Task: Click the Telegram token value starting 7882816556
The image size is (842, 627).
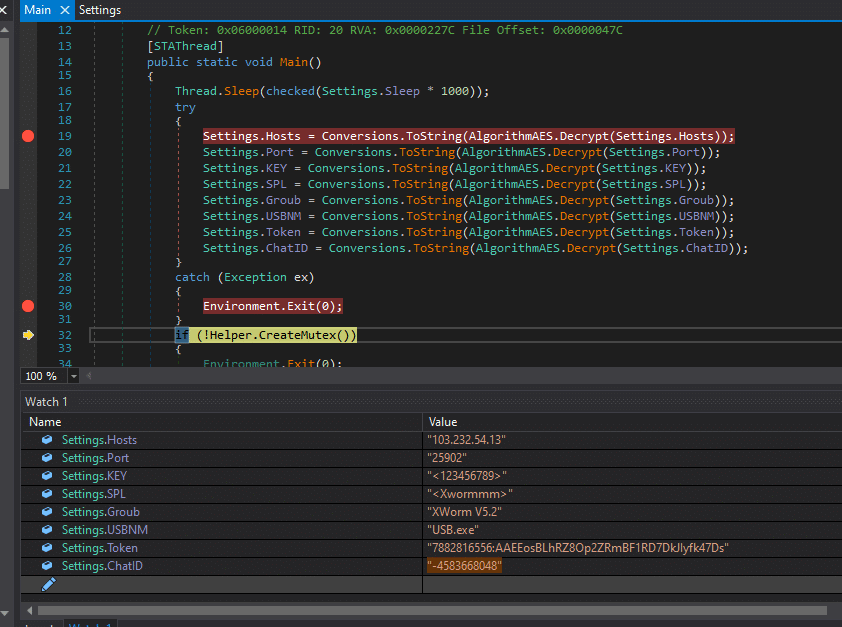Action: coord(578,548)
